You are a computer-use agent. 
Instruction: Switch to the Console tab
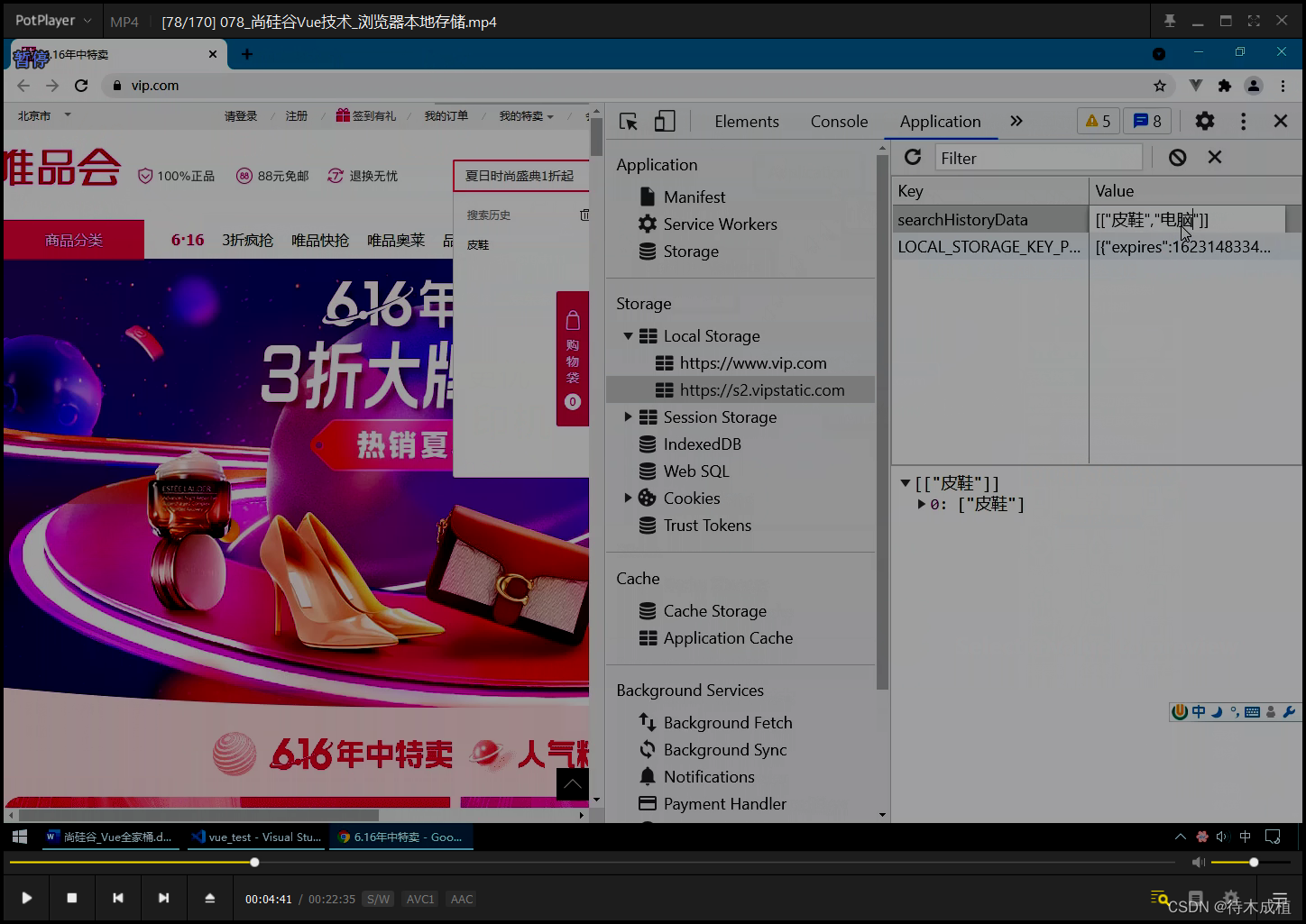pos(839,122)
